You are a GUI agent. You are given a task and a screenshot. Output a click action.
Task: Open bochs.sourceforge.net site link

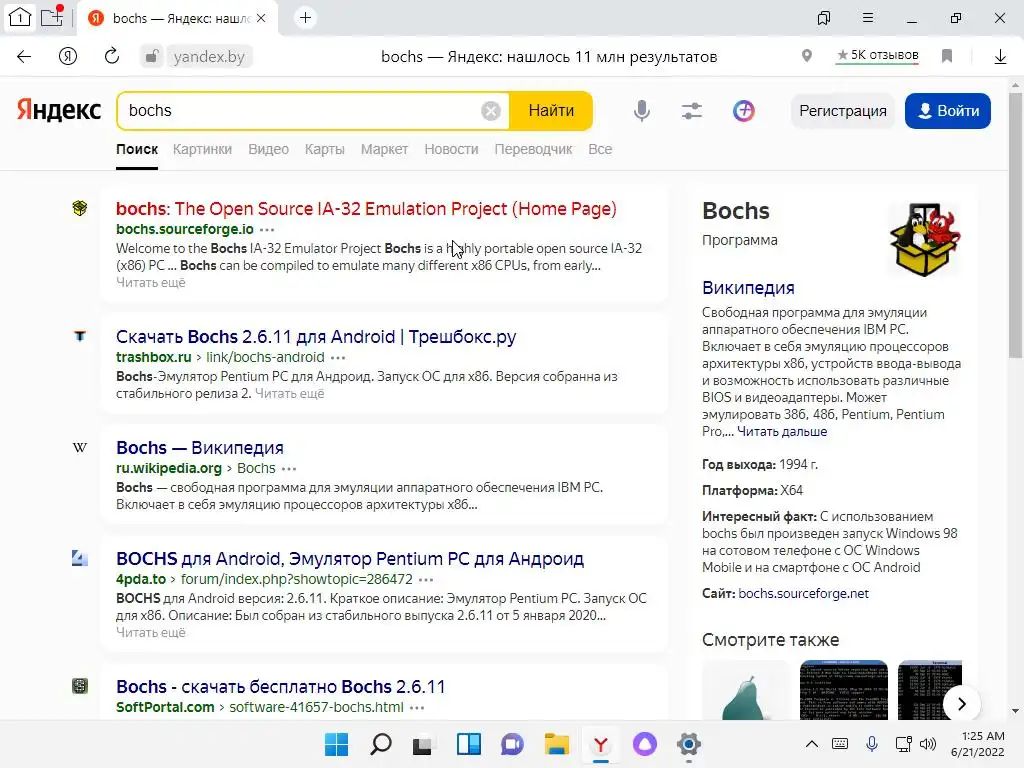(803, 593)
